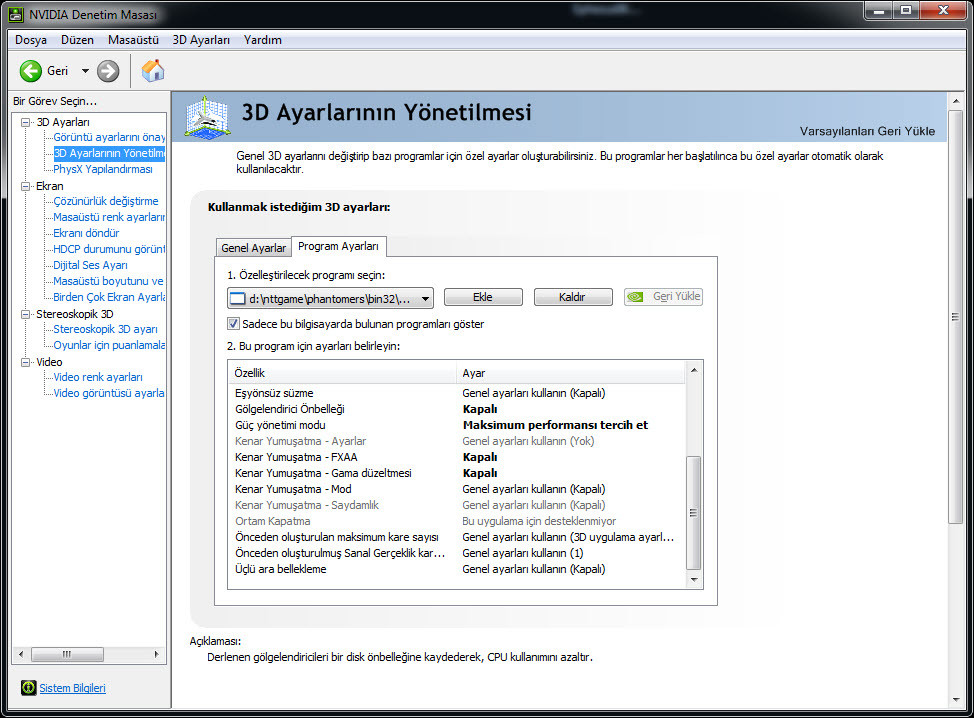Click task tree horizontal scrollbar left arrow
Screen dimensions: 974x718
pyautogui.click(x=21, y=654)
